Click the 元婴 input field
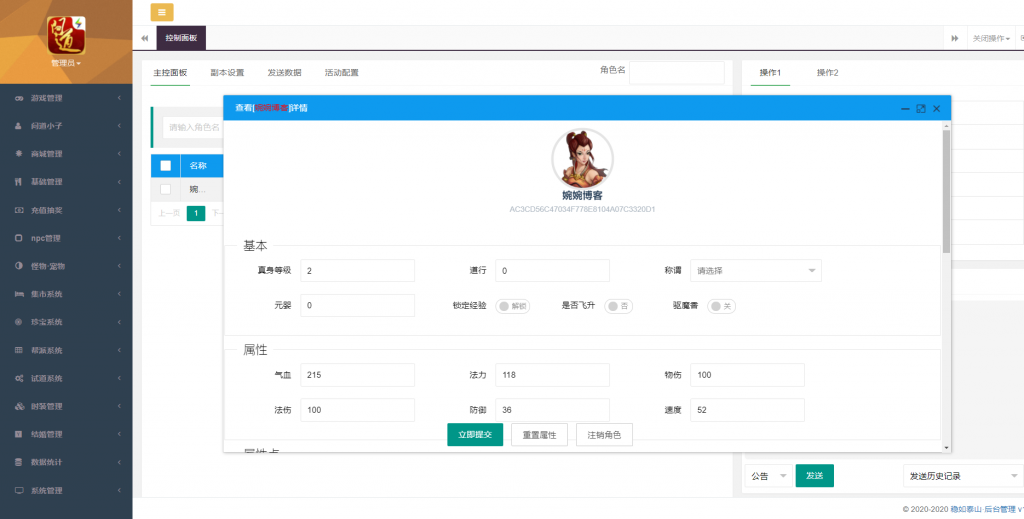This screenshot has width=1024, height=519. [x=357, y=306]
